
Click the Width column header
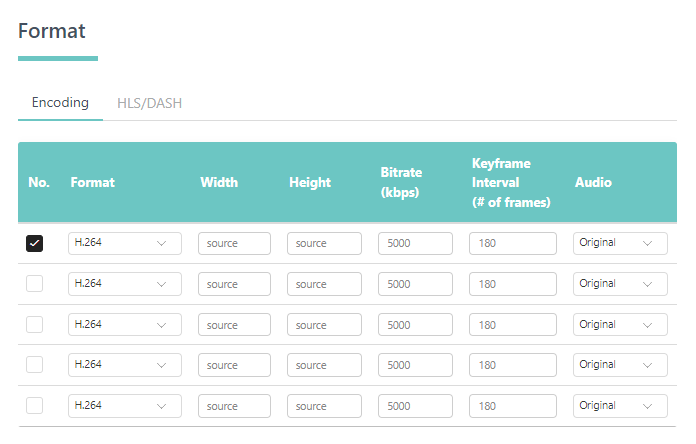(219, 182)
